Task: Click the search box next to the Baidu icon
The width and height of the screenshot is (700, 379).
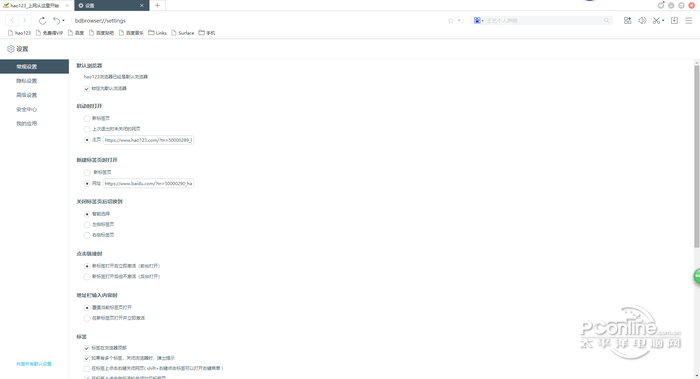Action: (544, 21)
